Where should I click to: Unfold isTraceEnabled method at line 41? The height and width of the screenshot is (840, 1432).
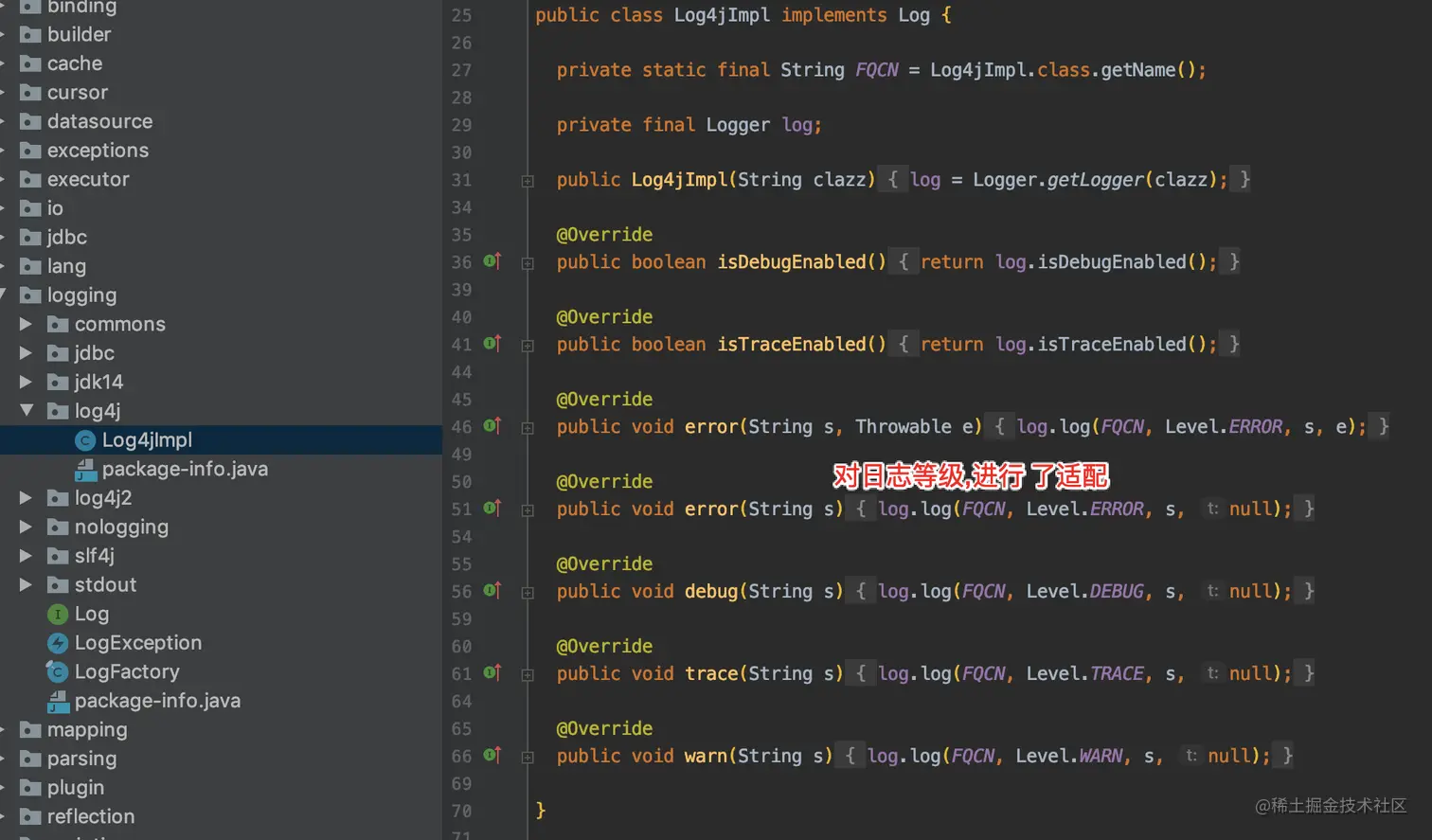(528, 346)
